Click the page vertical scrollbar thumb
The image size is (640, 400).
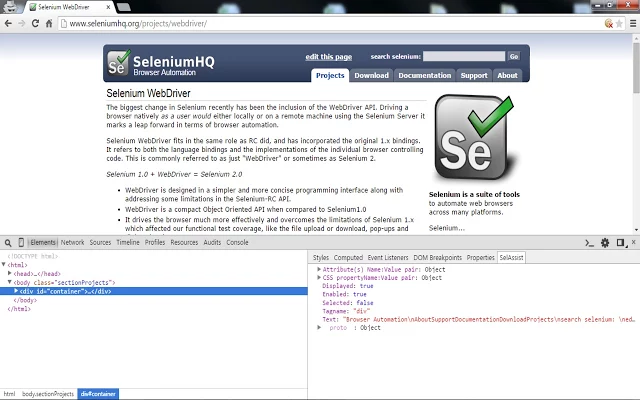pos(636,68)
